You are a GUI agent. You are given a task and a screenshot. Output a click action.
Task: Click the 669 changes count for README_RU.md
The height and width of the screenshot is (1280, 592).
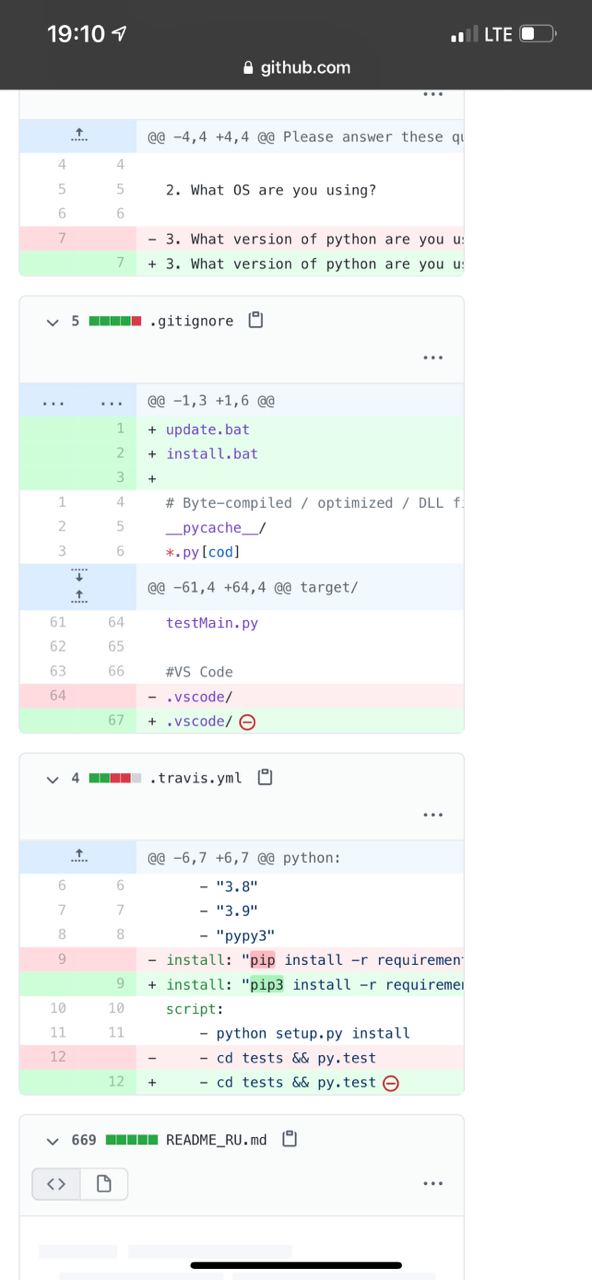(x=83, y=1140)
